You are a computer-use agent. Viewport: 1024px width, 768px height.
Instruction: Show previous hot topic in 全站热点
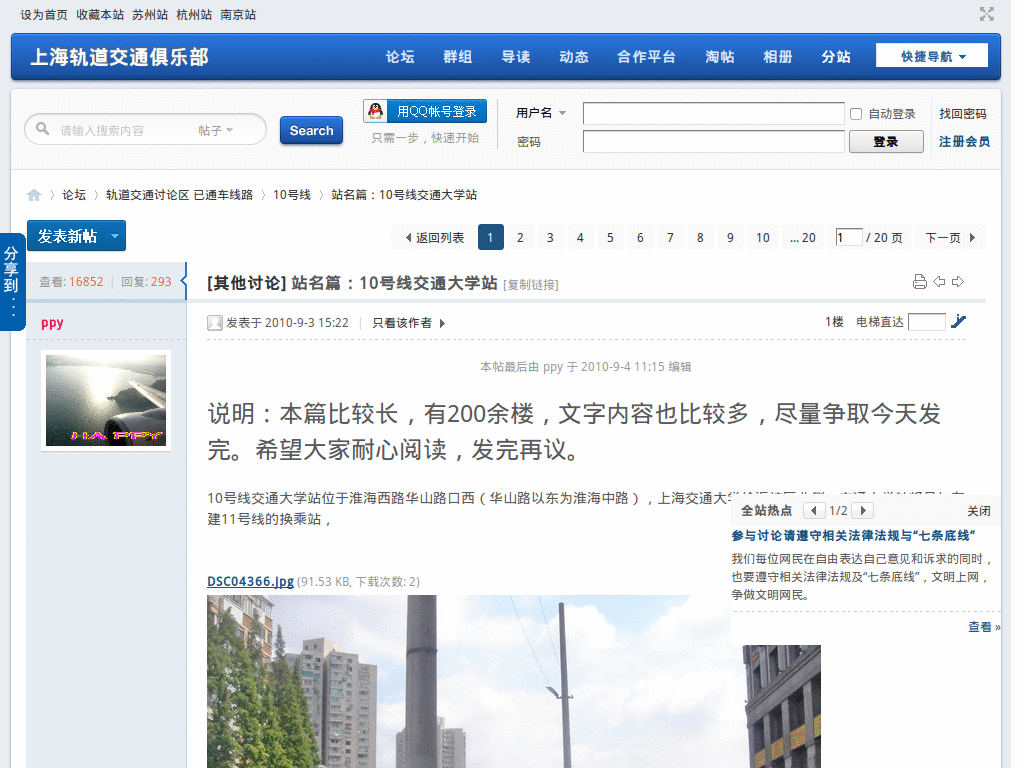(813, 511)
